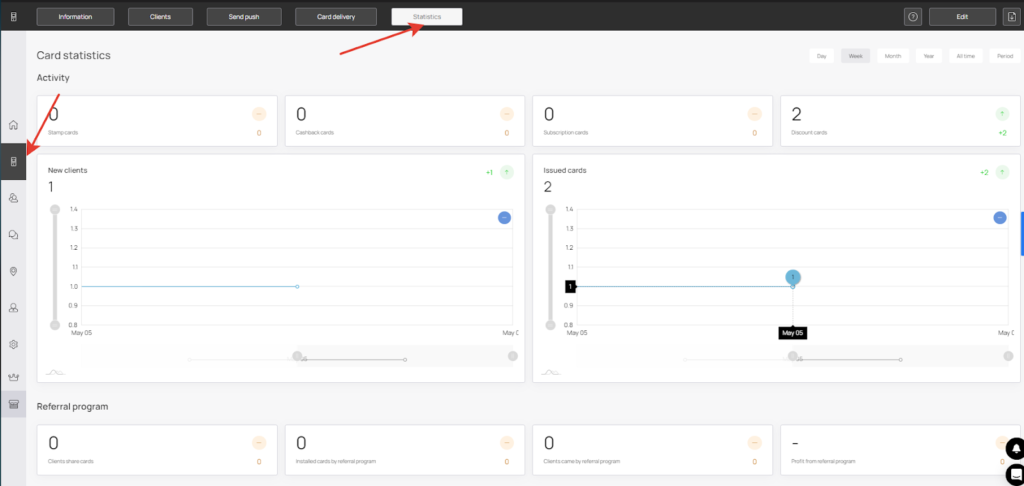Select the Week period filter
Screen dimensions: 1024x486
[856, 56]
